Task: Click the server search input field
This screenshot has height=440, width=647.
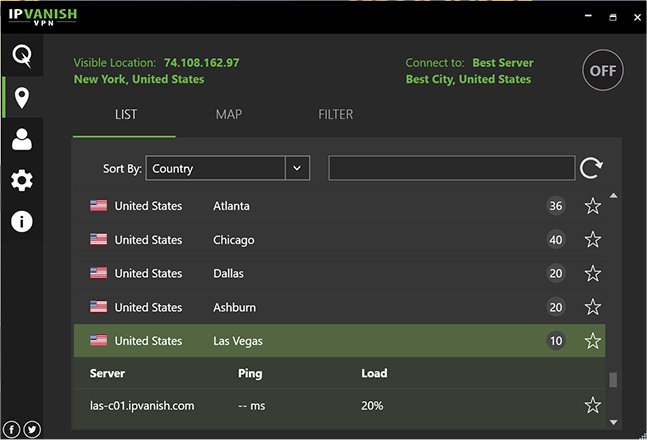Action: (x=451, y=168)
